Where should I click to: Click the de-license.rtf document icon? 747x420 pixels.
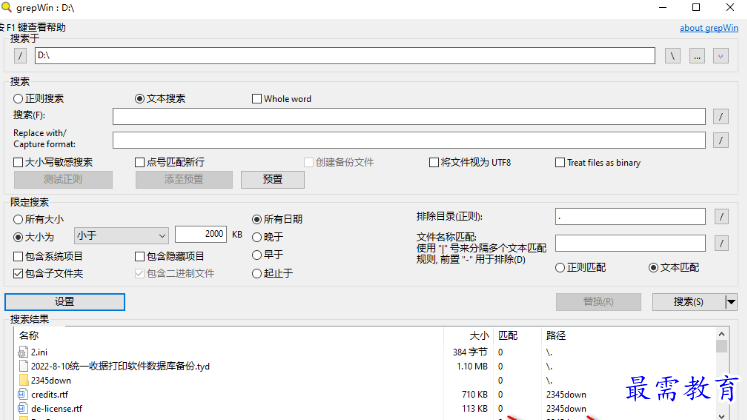tap(22, 409)
